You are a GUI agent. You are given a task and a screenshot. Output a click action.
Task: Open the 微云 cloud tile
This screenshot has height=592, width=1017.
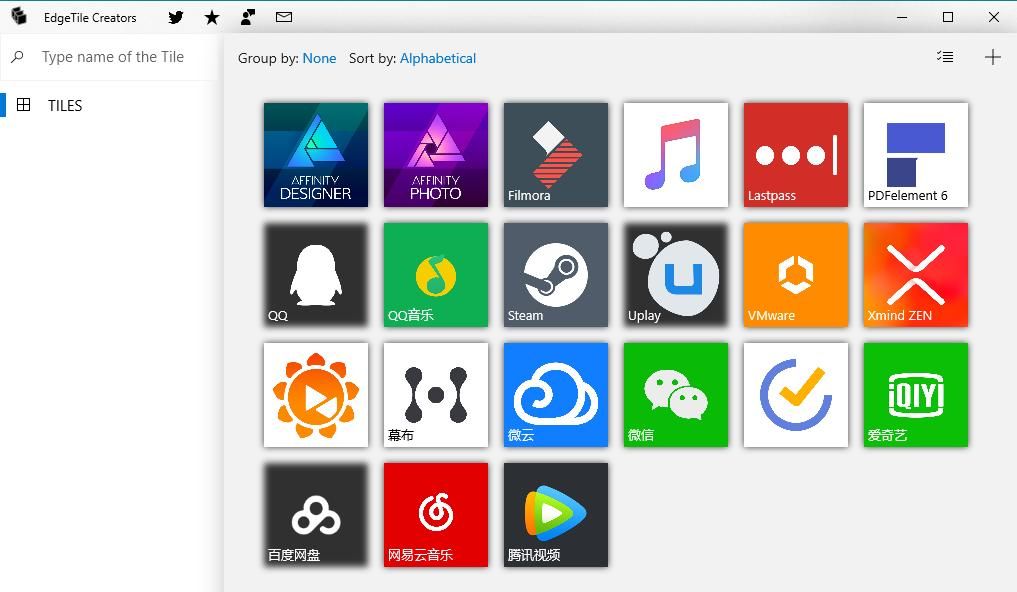(556, 395)
